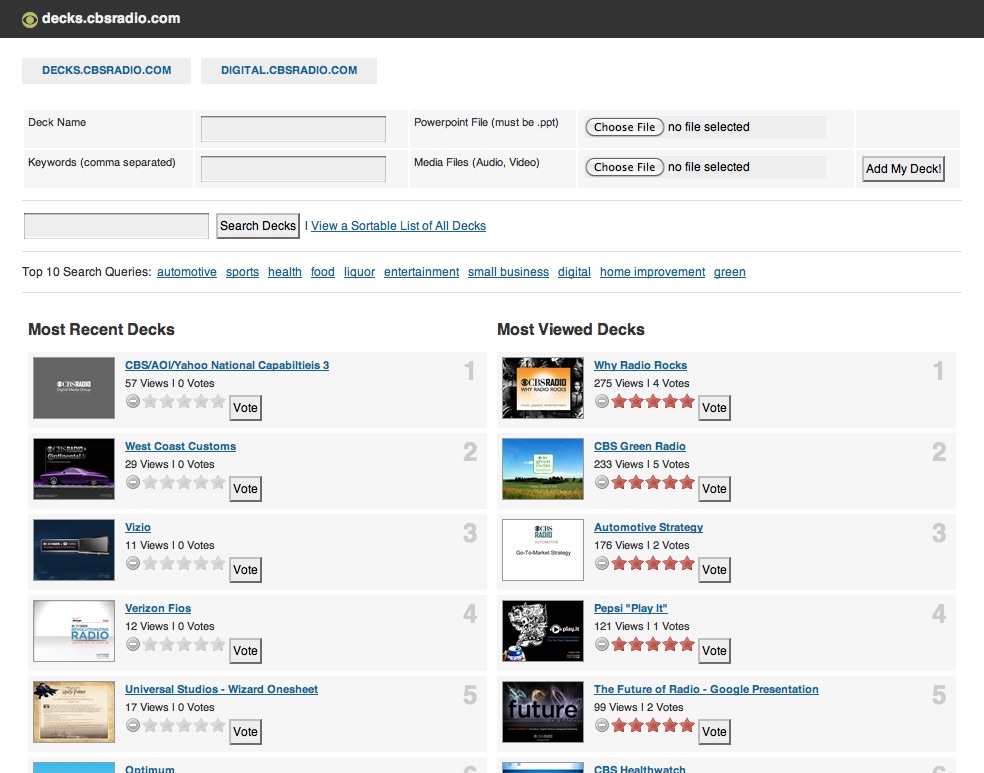This screenshot has height=773, width=984.
Task: Click minus rating icon for Automotive Strategy
Action: 602,563
